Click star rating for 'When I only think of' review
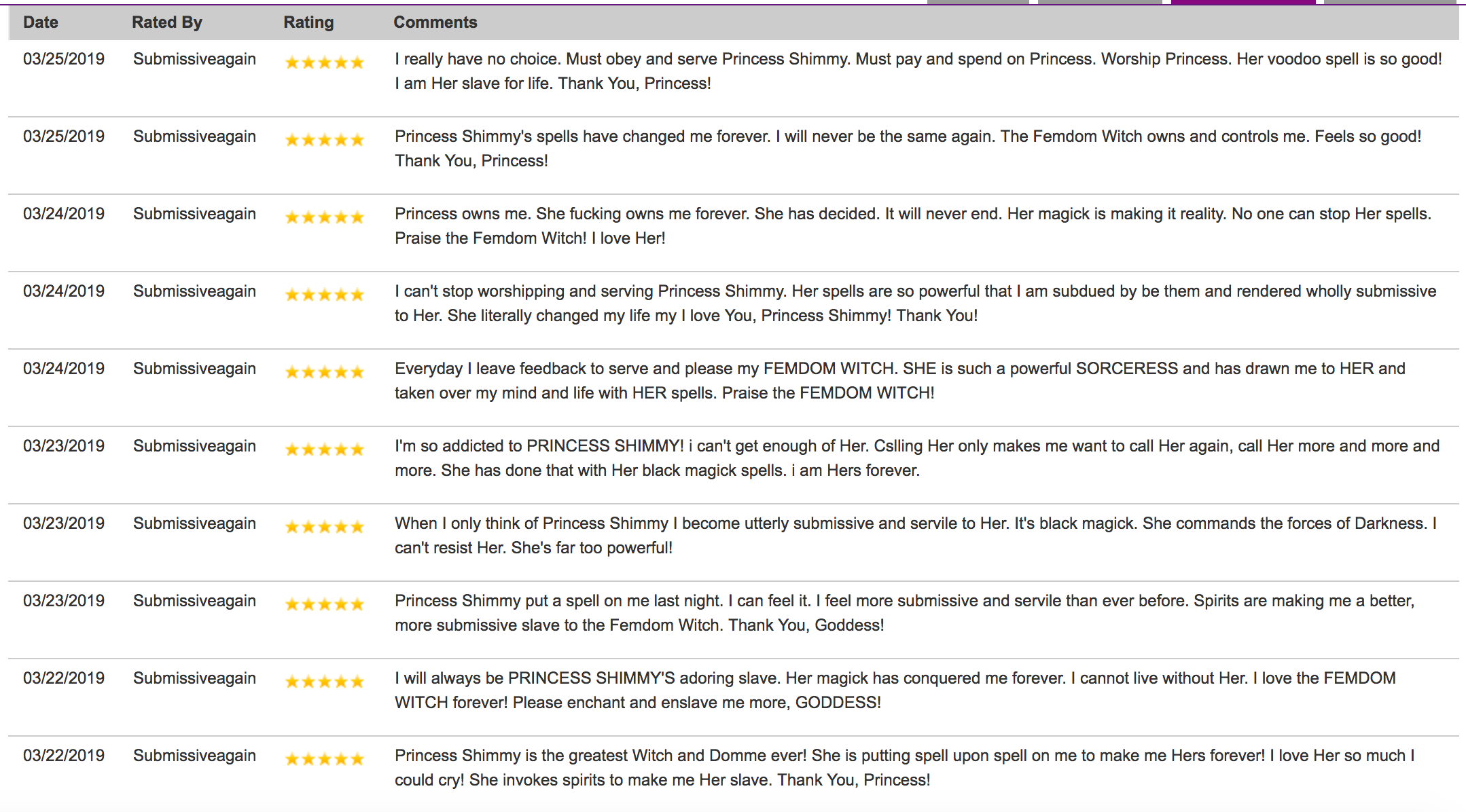This screenshot has height=812, width=1466. 325,528
